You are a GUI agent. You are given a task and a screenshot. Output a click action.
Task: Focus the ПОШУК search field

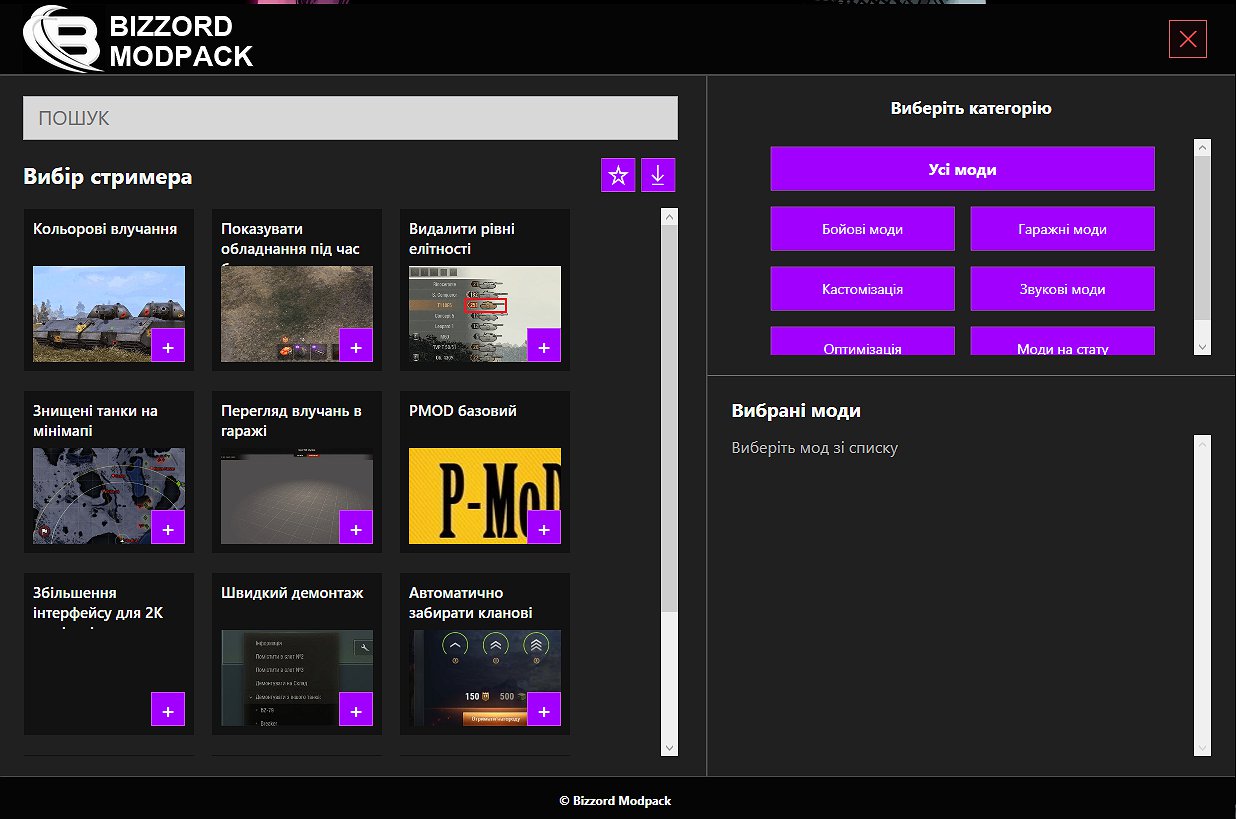point(350,118)
